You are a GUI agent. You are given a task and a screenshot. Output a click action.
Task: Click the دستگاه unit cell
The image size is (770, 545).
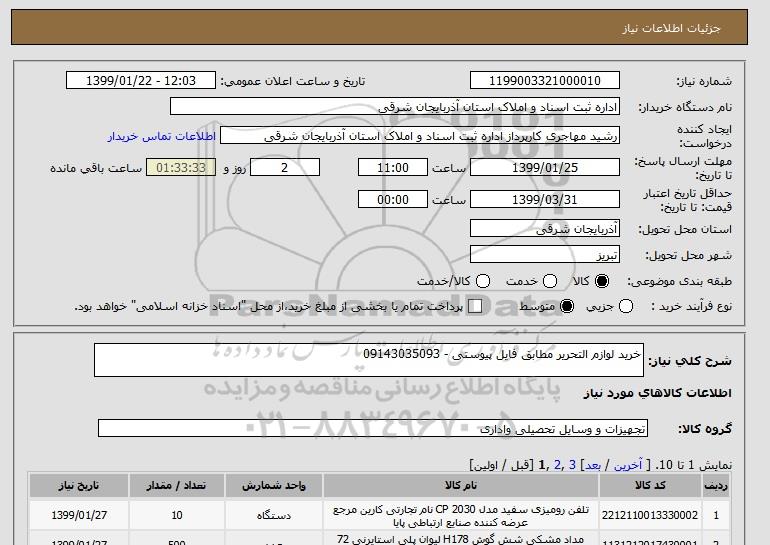(x=274, y=515)
